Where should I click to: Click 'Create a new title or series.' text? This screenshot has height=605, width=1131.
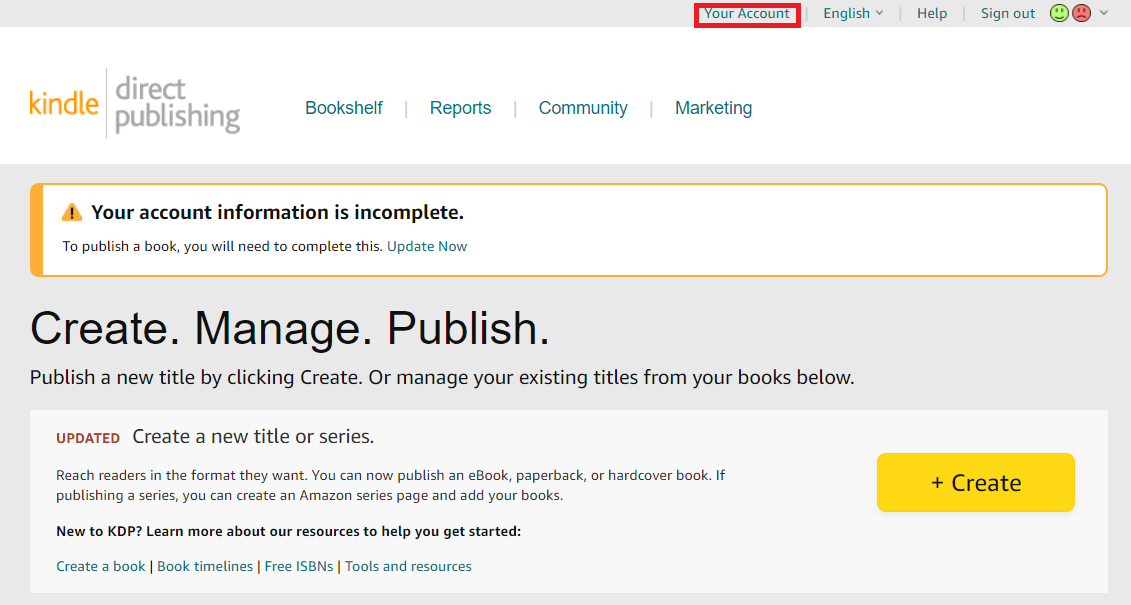click(253, 437)
